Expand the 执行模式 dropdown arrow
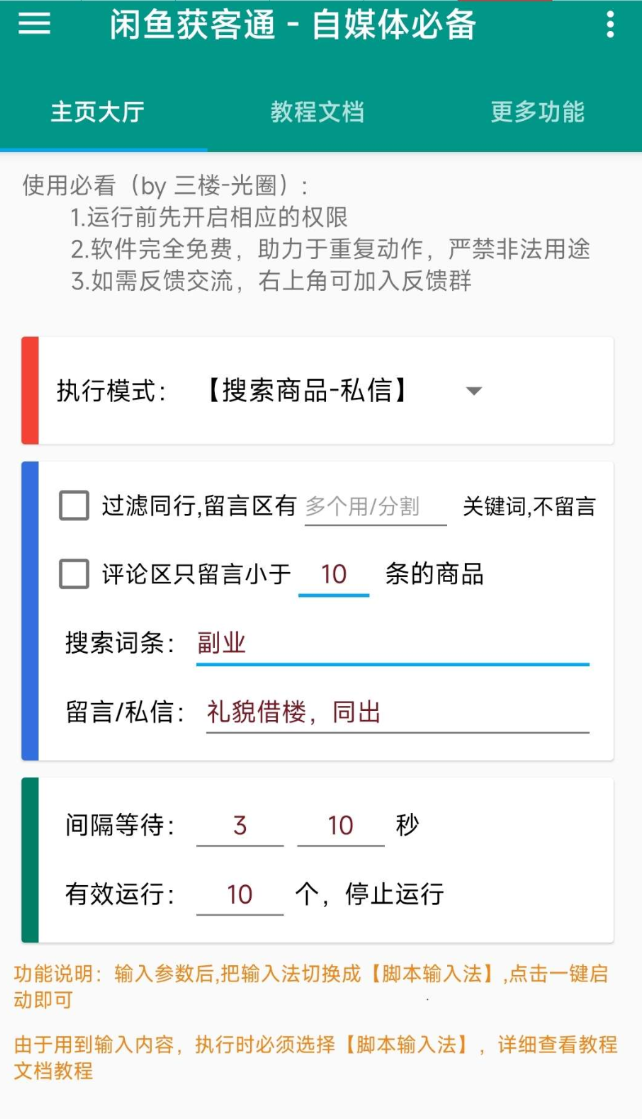This screenshot has height=1119, width=642. point(473,392)
